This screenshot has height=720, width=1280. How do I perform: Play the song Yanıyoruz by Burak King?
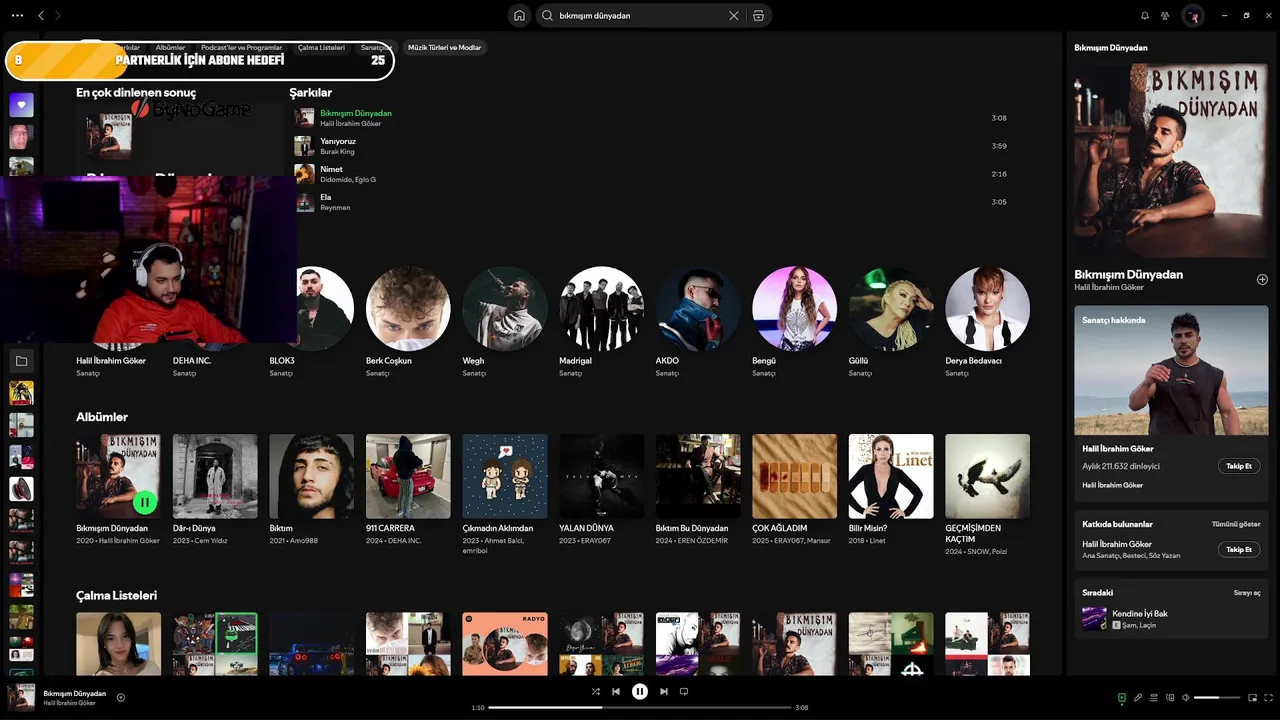[x=650, y=146]
